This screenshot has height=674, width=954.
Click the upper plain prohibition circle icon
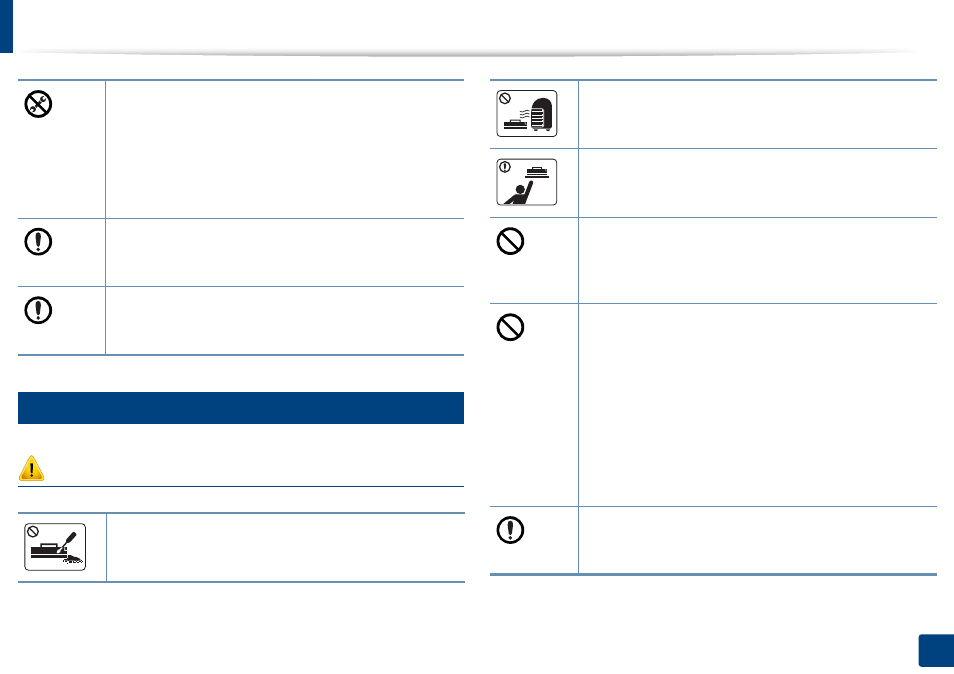coord(510,241)
